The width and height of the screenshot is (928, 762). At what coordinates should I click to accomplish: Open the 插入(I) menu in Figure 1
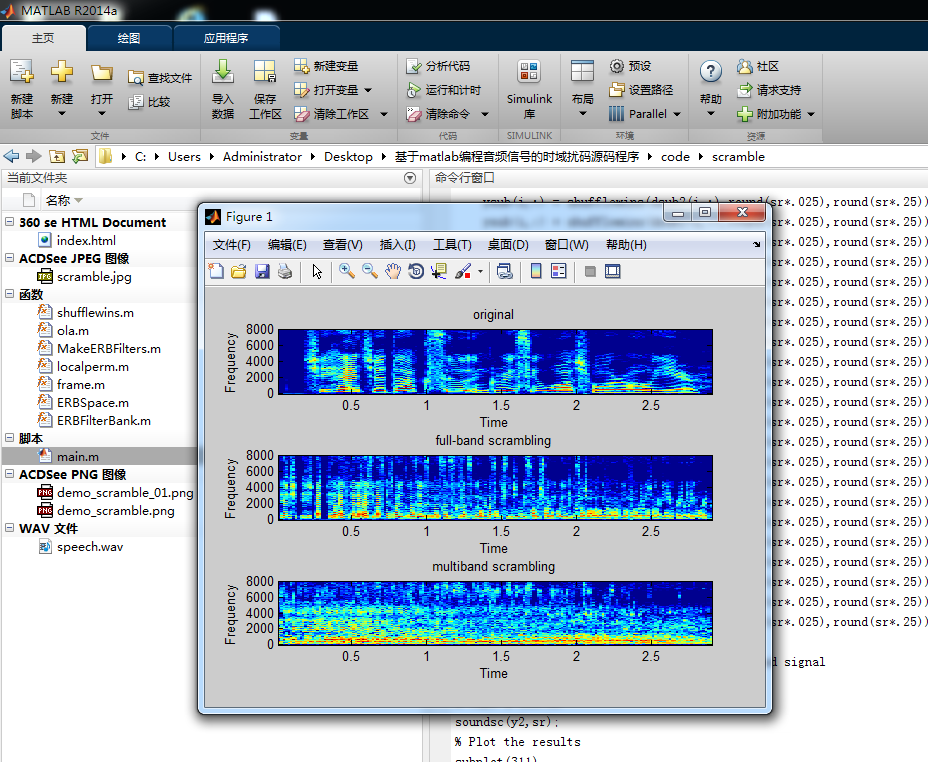[398, 245]
